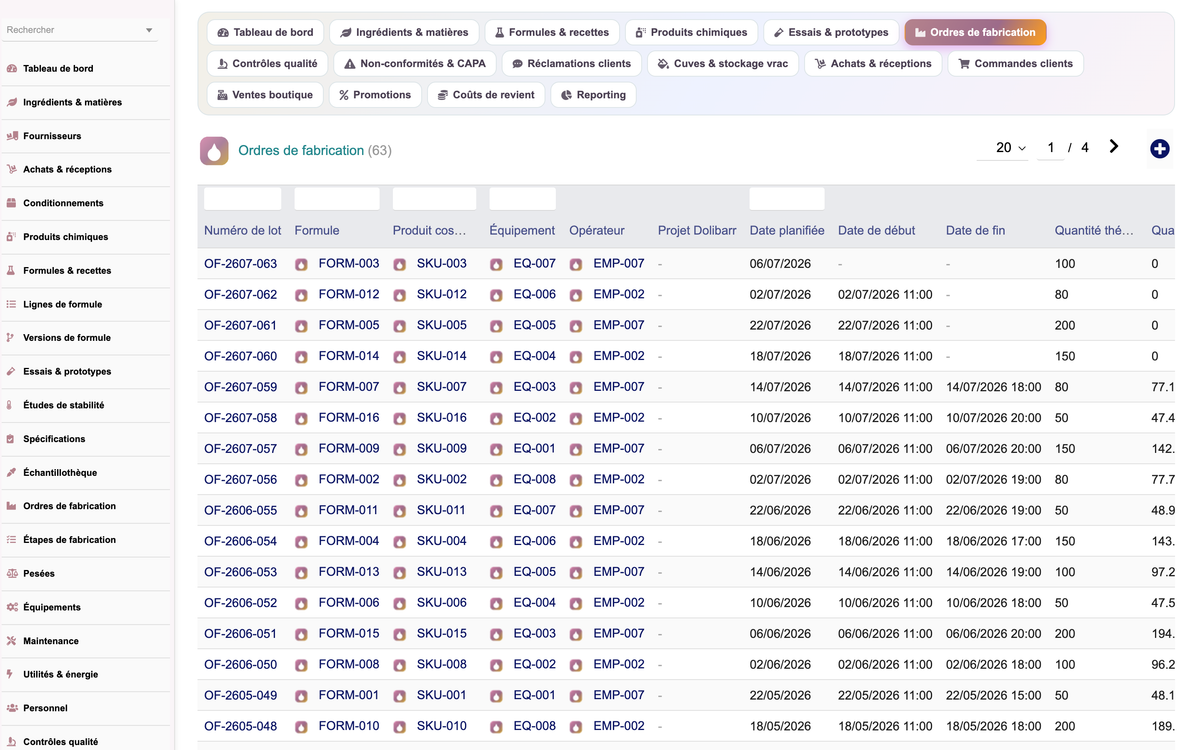Click the Maintenance tools icon in sidebar
The image size is (1200, 750).
(x=12, y=641)
